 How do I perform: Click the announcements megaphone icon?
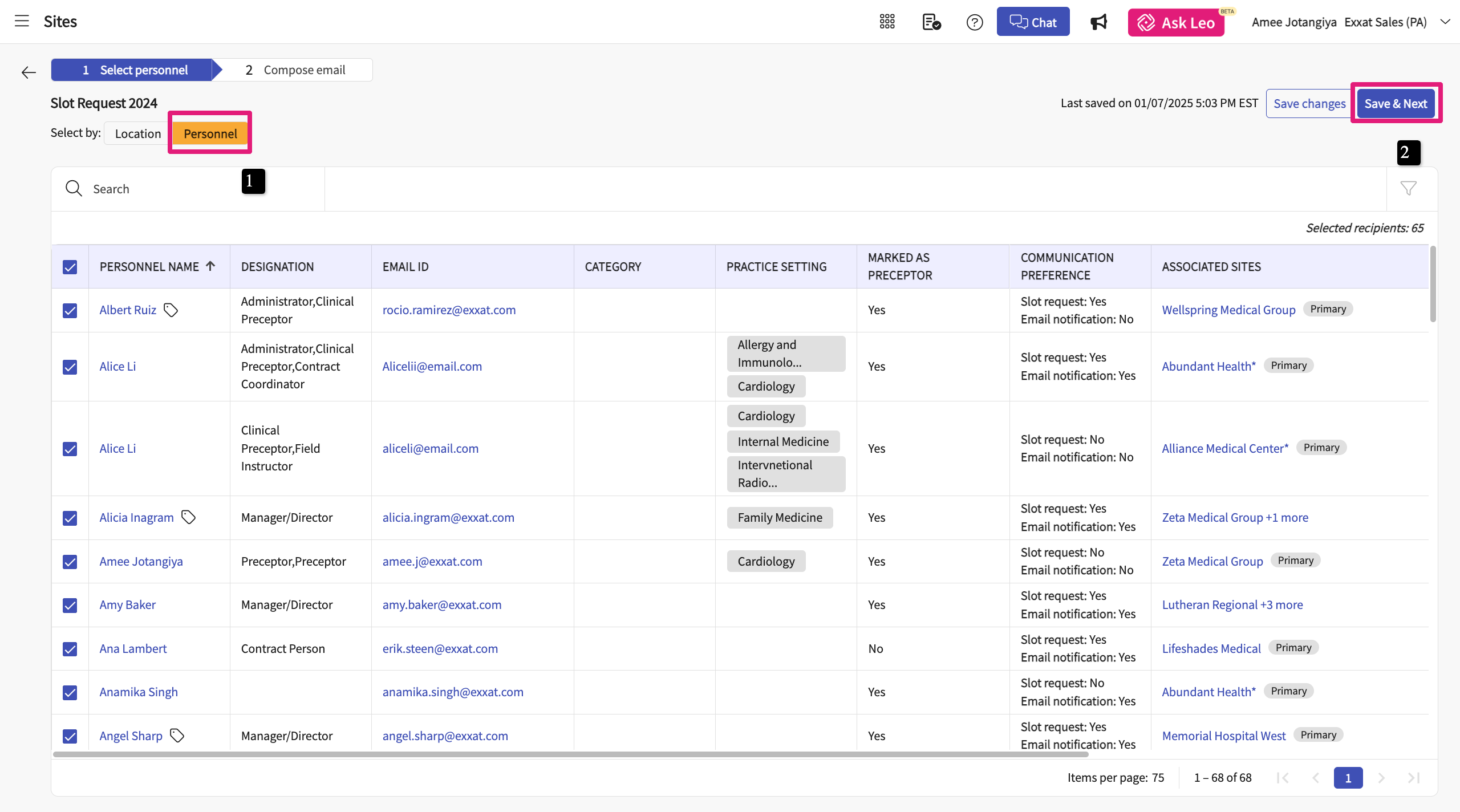(1098, 22)
